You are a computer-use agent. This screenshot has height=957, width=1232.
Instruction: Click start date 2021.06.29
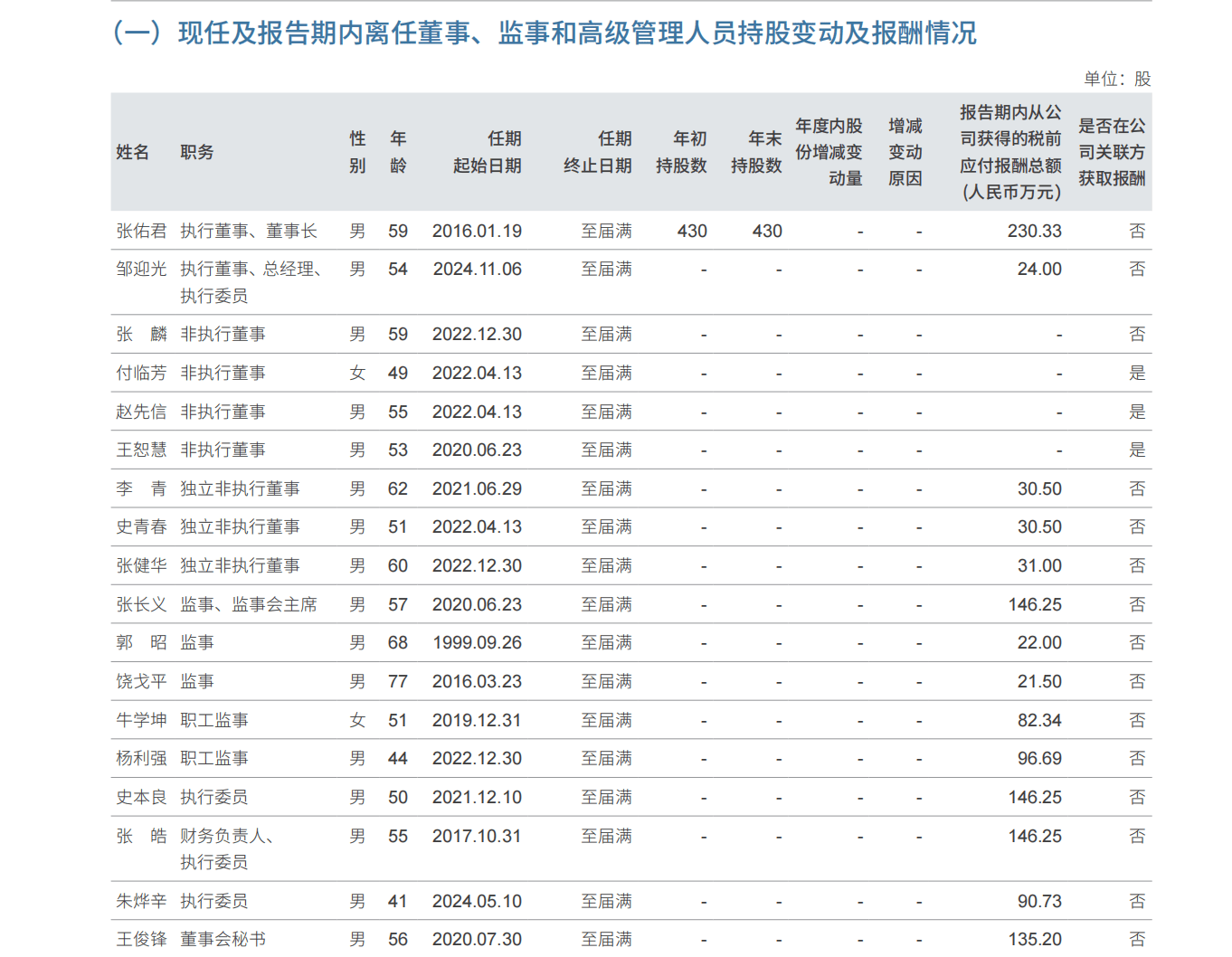(x=477, y=488)
